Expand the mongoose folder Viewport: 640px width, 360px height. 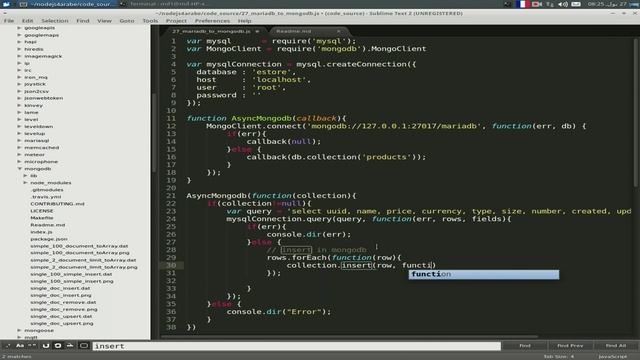[19, 330]
